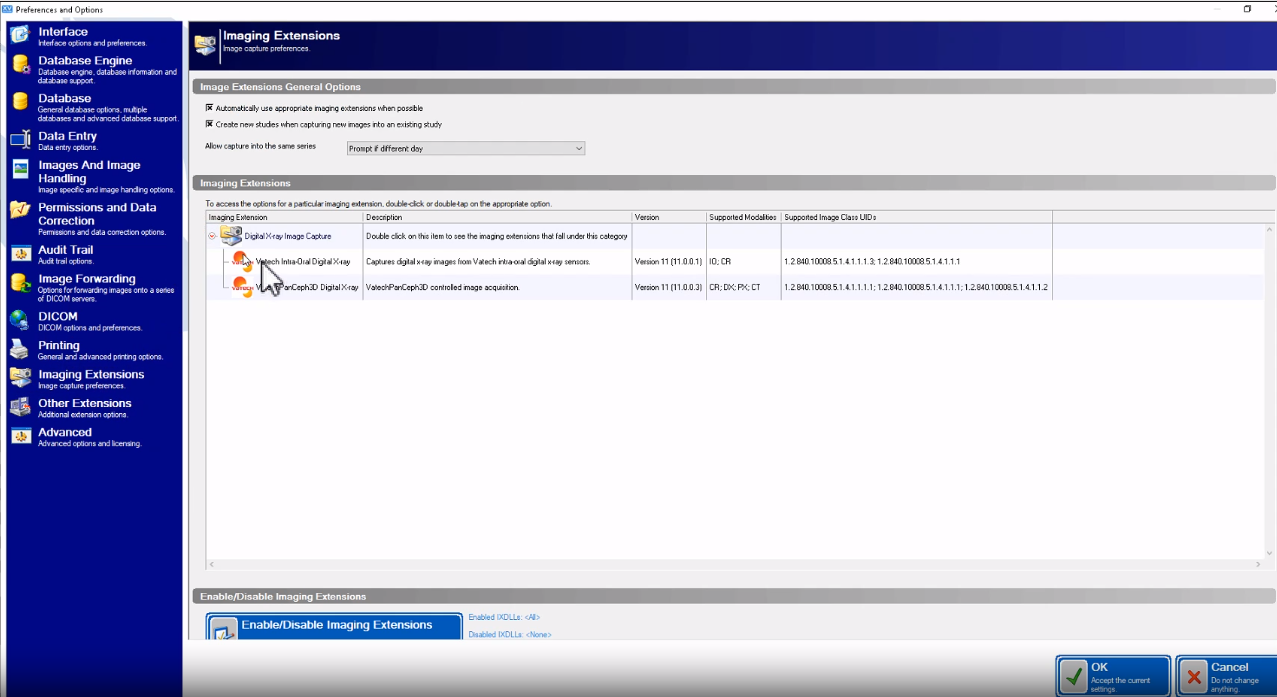1277x697 pixels.
Task: Open the Allow capture into same series dropdown
Action: (x=465, y=148)
